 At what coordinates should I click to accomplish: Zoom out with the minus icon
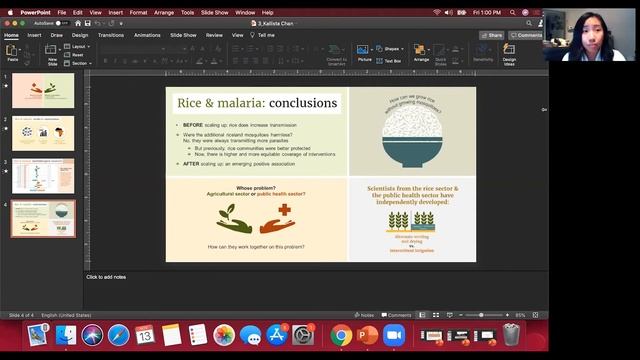pyautogui.click(x=461, y=315)
